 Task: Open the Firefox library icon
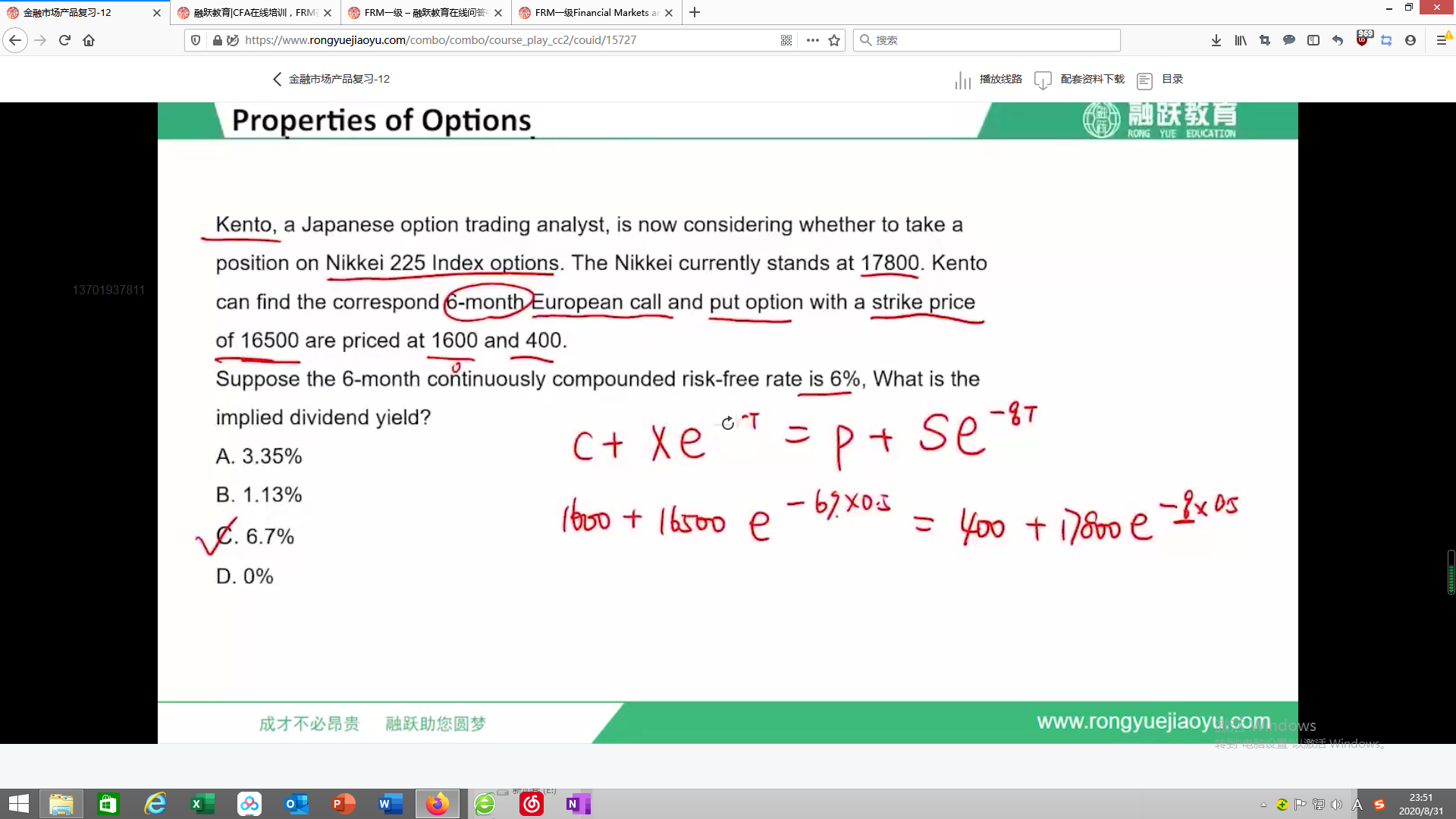click(1241, 40)
